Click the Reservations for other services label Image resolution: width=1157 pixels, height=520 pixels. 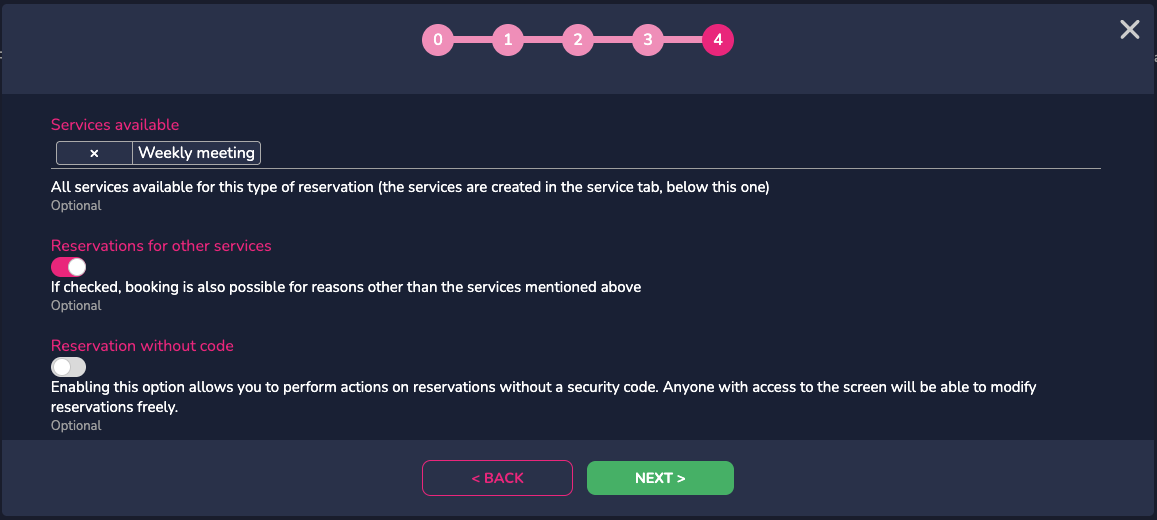pyautogui.click(x=161, y=246)
